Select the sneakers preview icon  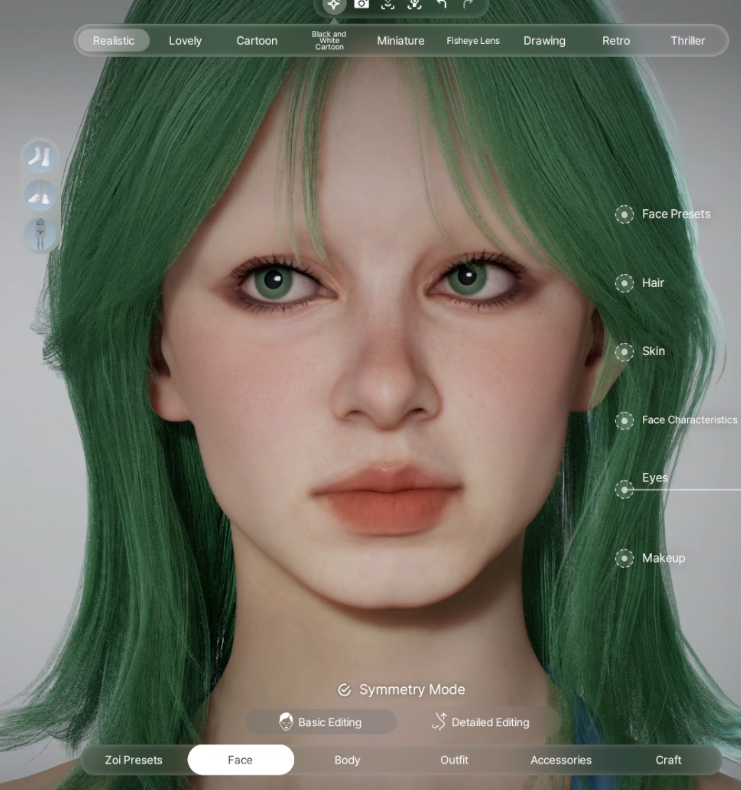pyautogui.click(x=40, y=195)
